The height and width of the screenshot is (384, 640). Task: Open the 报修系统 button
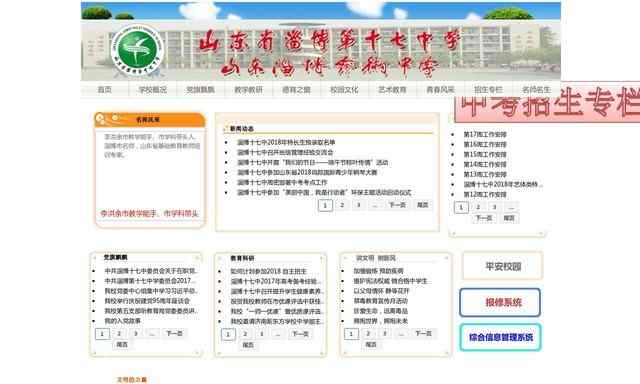pos(500,302)
